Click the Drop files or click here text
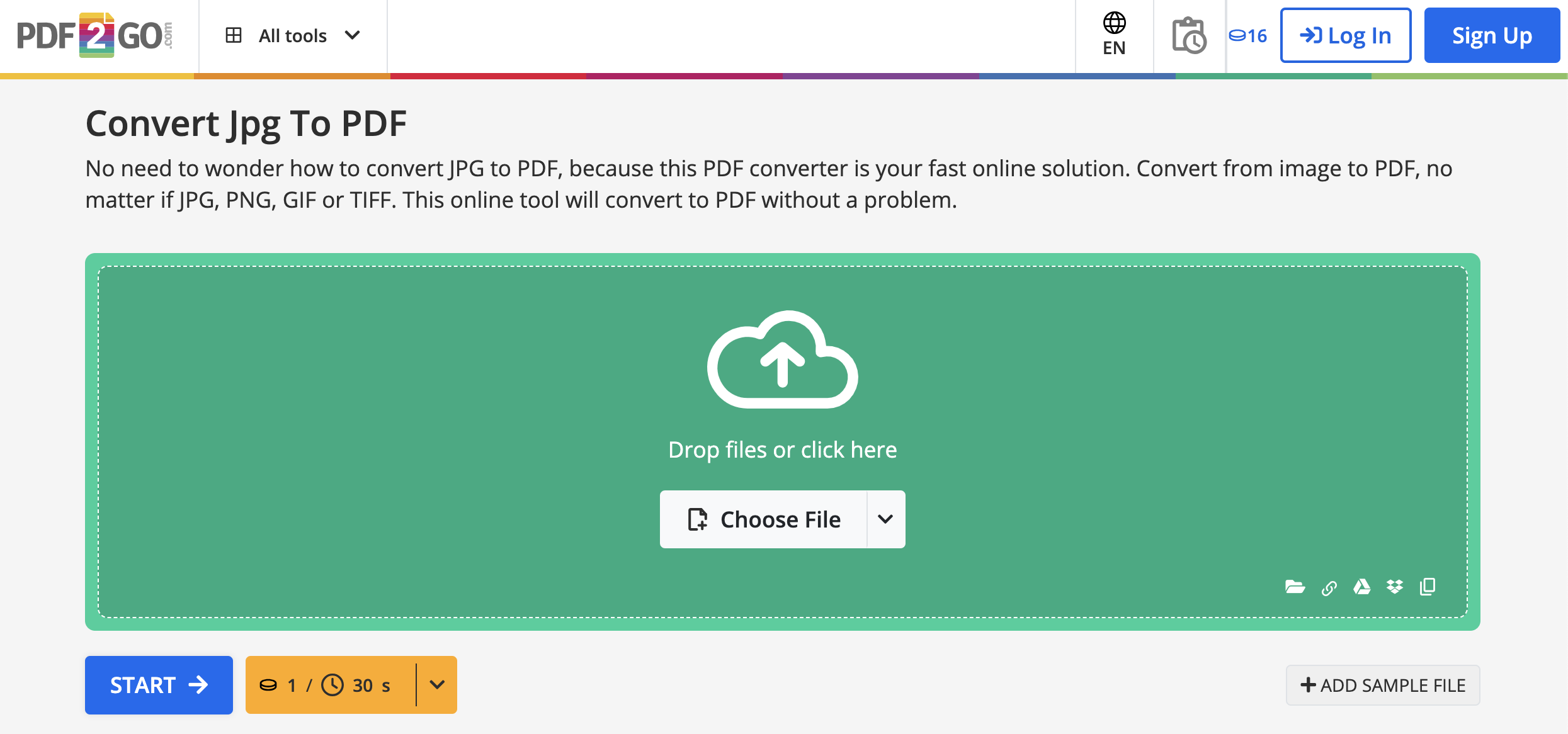Viewport: 1568px width, 734px height. coord(782,449)
